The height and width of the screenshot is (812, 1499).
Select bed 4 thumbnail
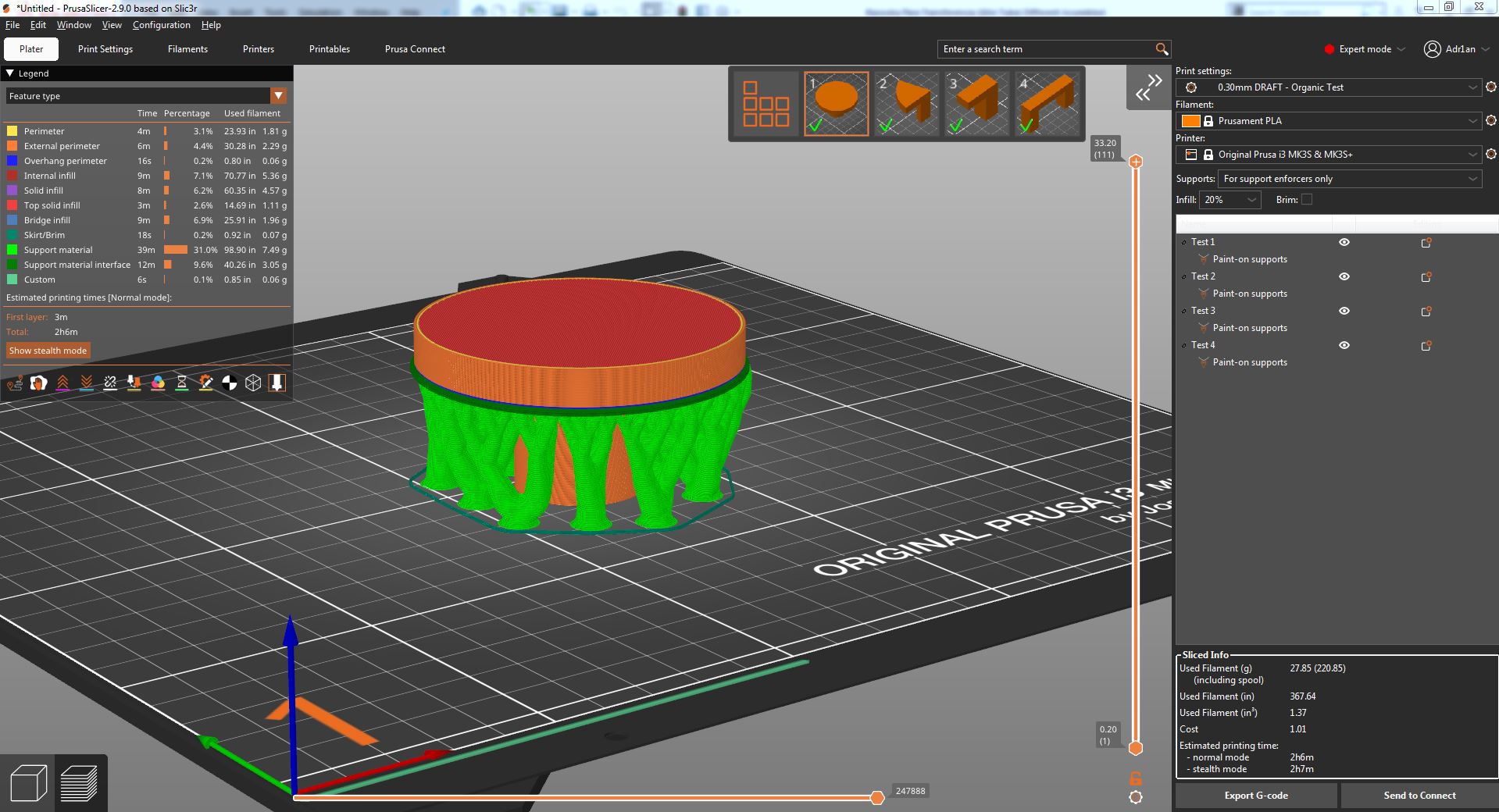(x=1047, y=104)
